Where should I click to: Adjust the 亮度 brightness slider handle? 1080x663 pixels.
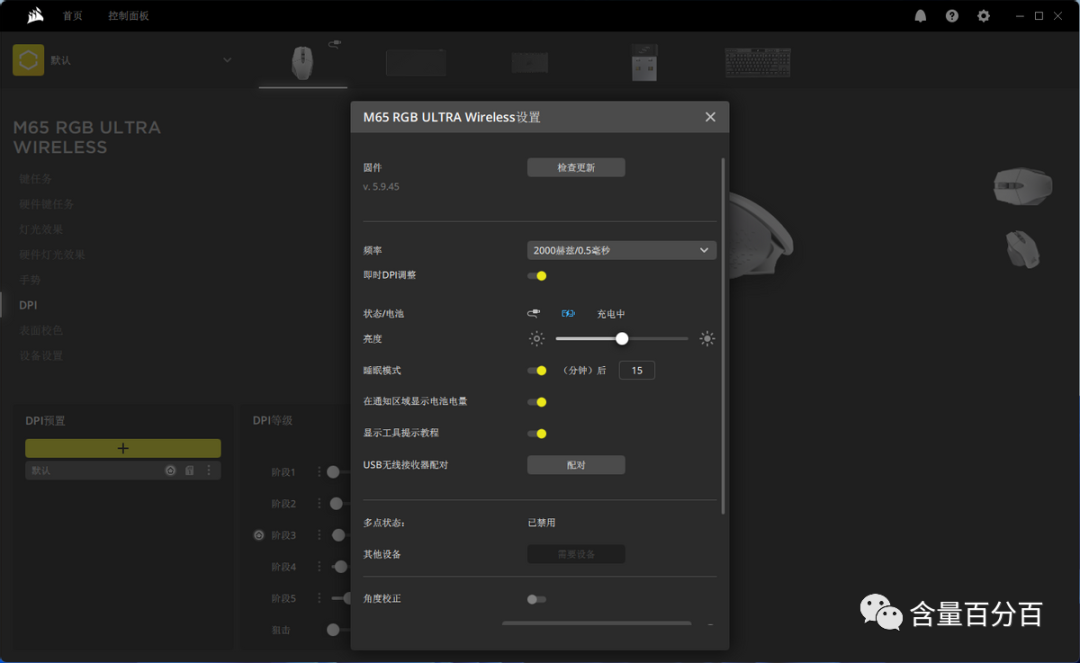622,339
